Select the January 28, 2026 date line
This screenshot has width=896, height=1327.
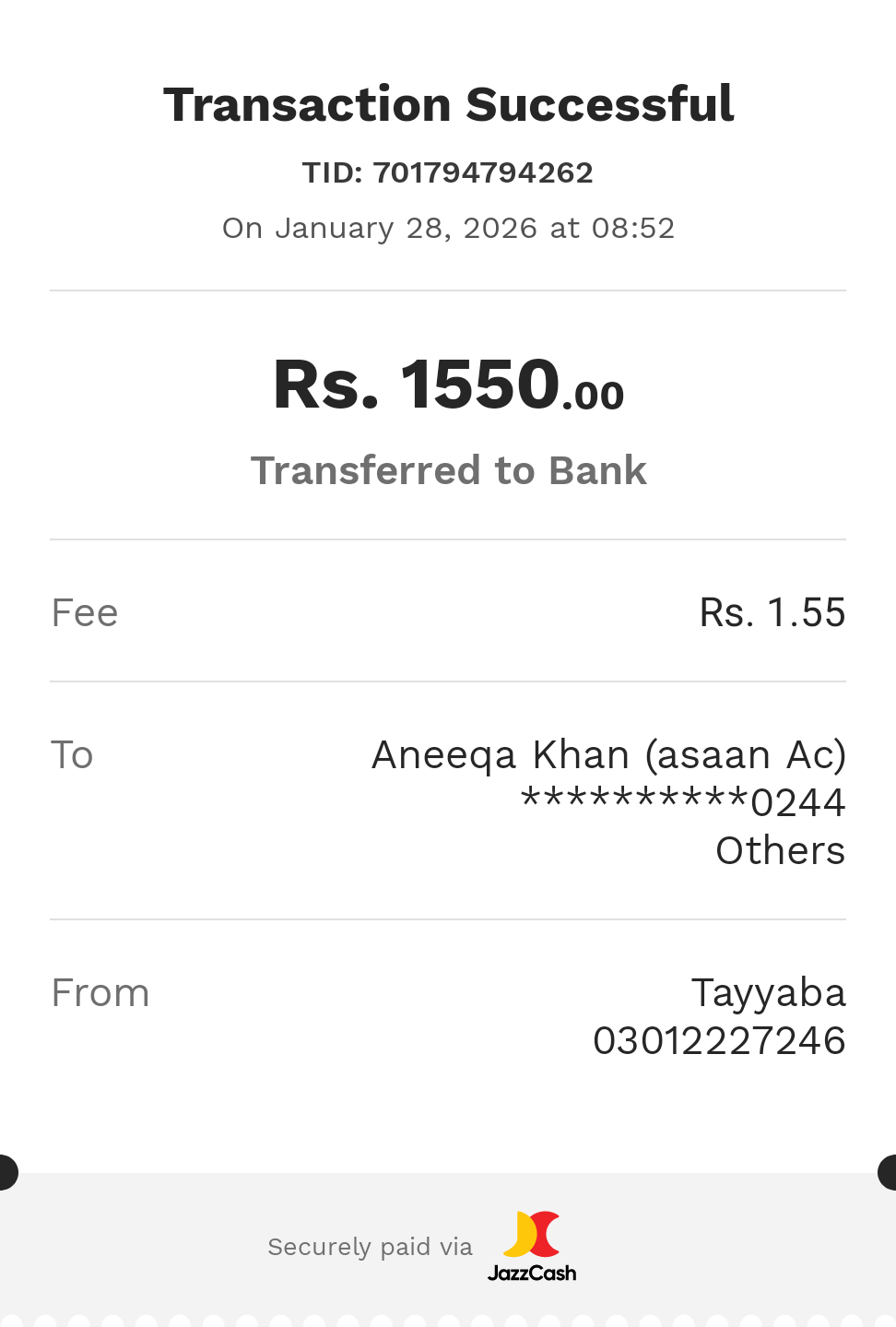click(448, 228)
